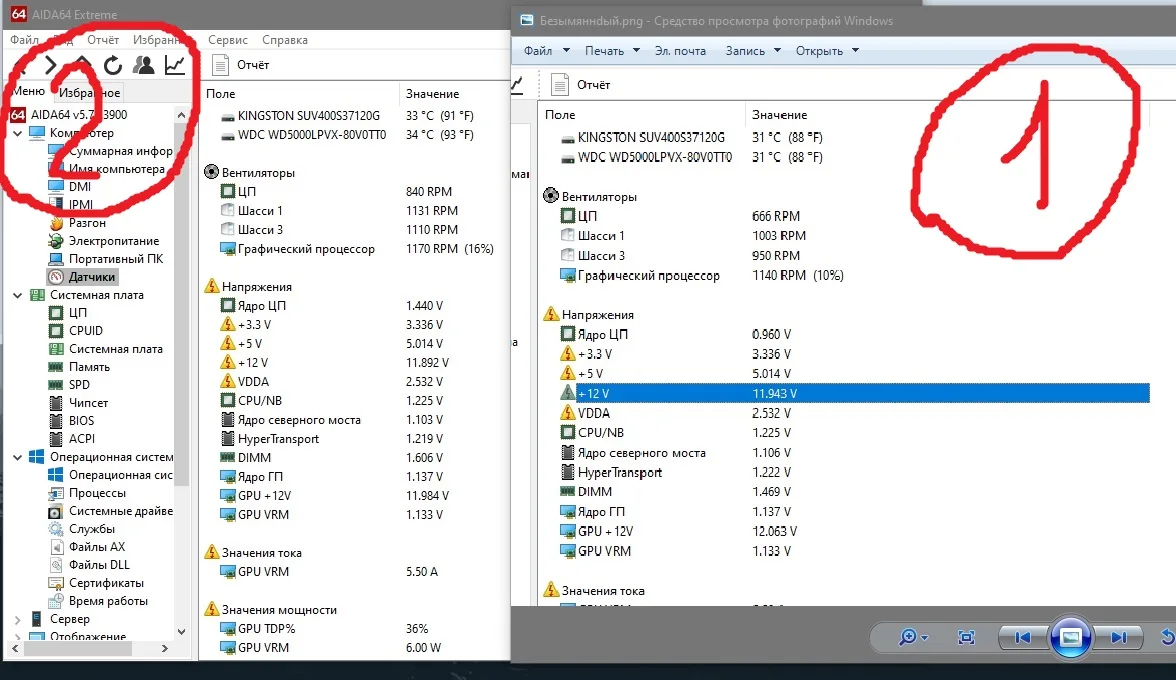Go to next photo in Photo Viewer
Screen dimensions: 1176x680
(1118, 637)
